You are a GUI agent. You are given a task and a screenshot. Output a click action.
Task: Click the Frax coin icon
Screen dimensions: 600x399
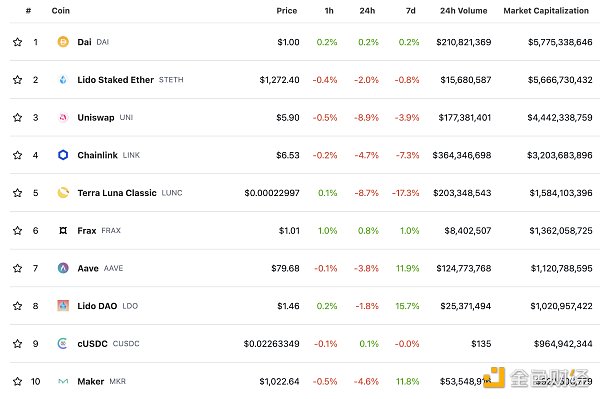pos(63,230)
